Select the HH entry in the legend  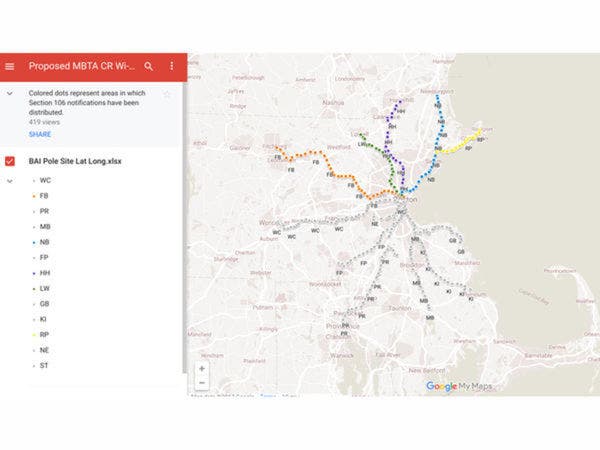click(45, 272)
